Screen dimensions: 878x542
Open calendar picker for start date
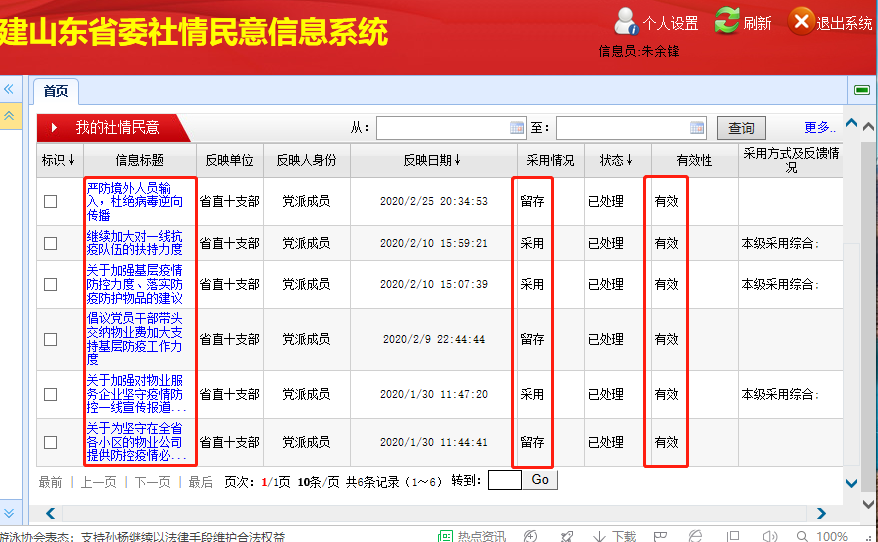click(x=517, y=128)
